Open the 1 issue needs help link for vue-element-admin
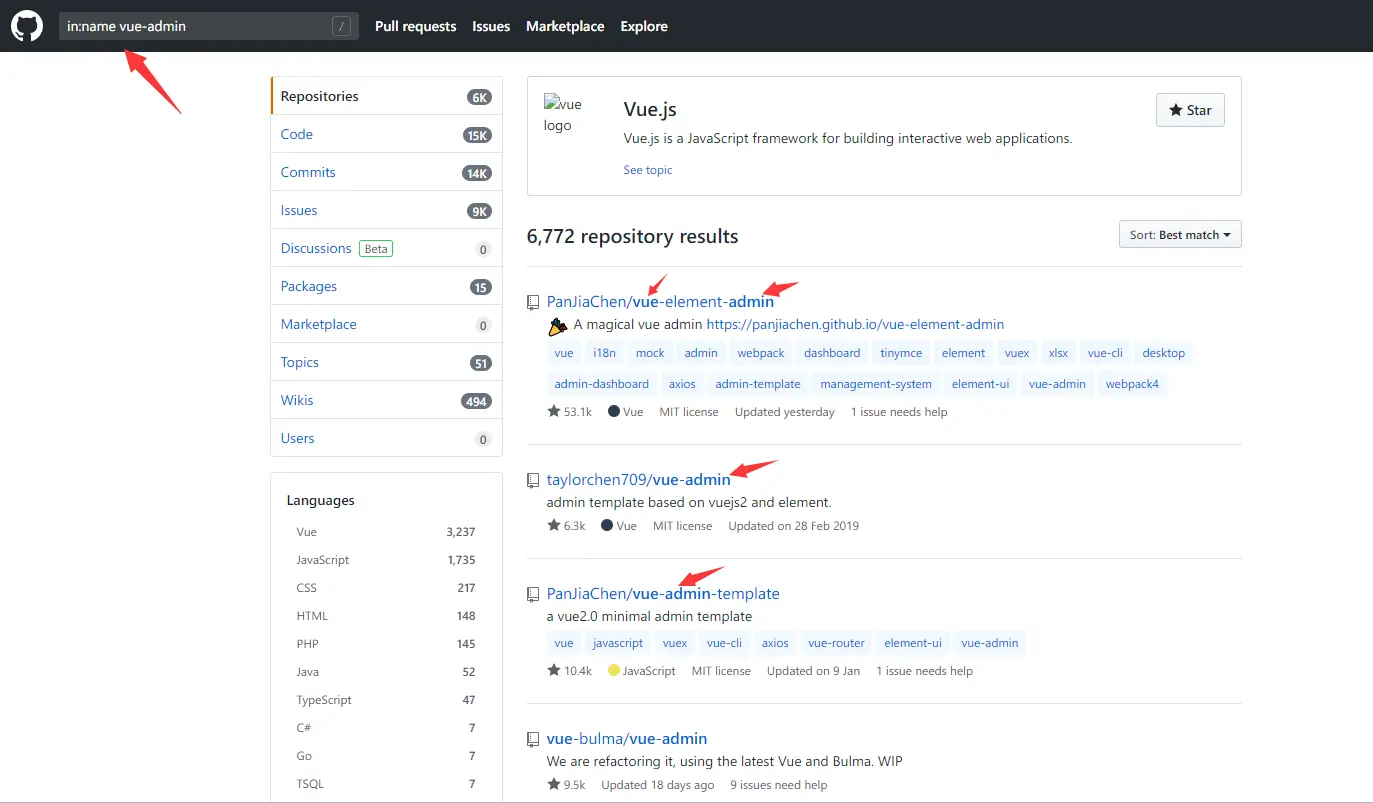The width and height of the screenshot is (1373, 803). point(899,412)
